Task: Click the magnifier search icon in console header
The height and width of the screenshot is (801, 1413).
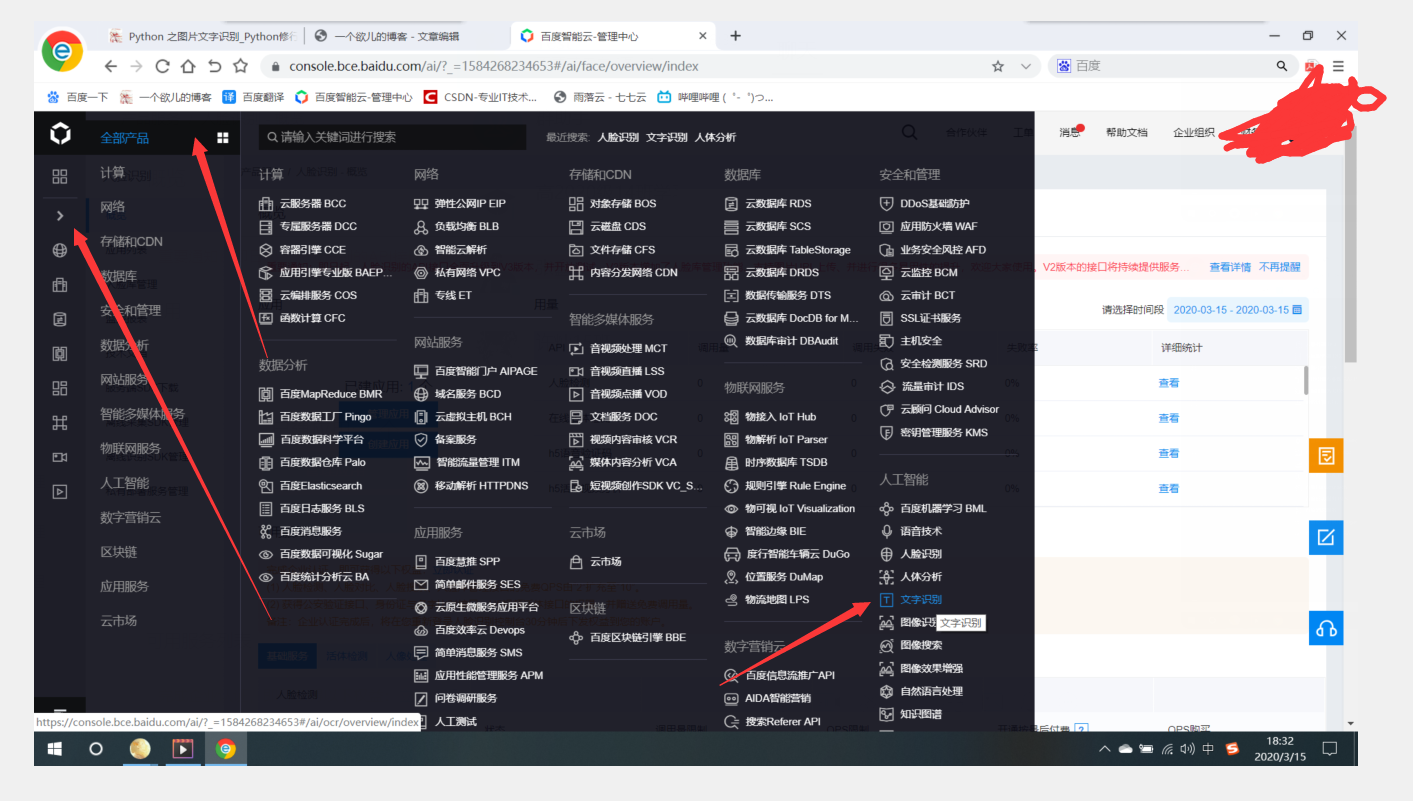Action: pos(910,132)
